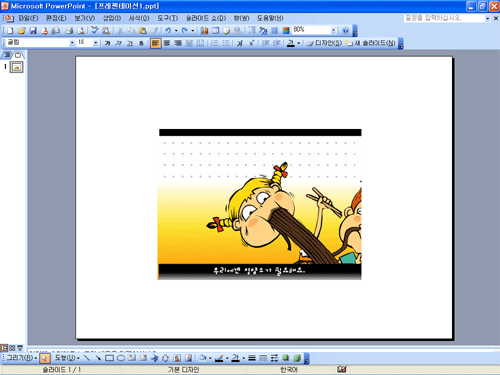Image resolution: width=500 pixels, height=375 pixels.
Task: Insert clip art from drawing toolbar
Action: pos(177,358)
